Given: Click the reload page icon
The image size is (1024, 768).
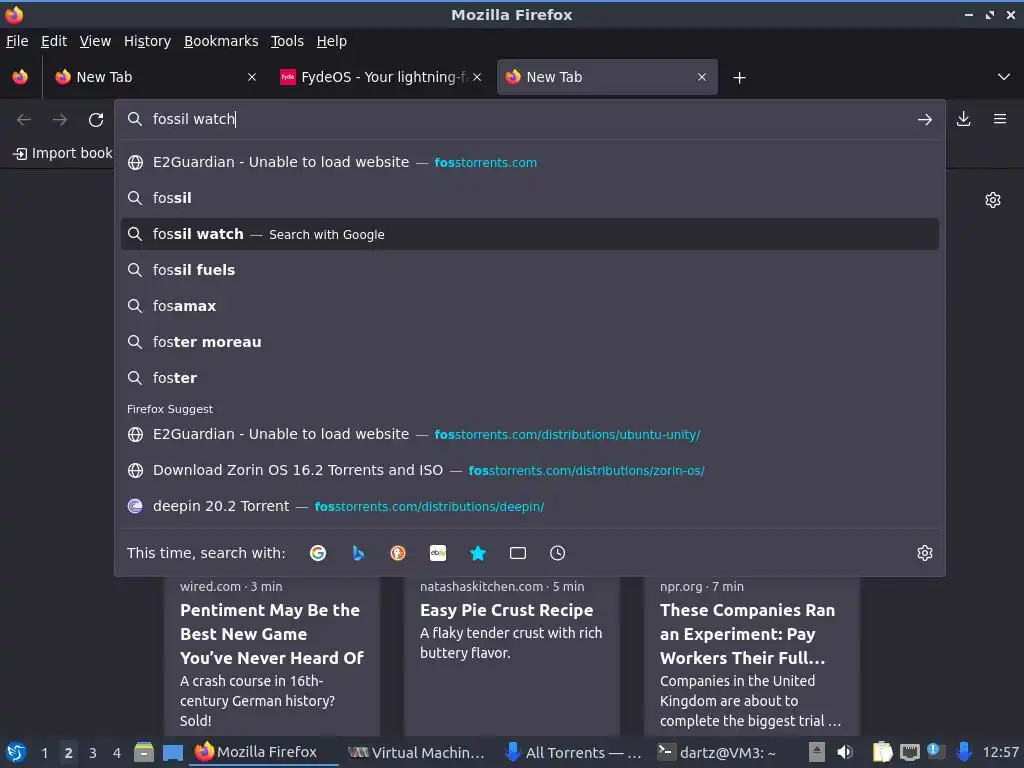Looking at the screenshot, I should [96, 120].
